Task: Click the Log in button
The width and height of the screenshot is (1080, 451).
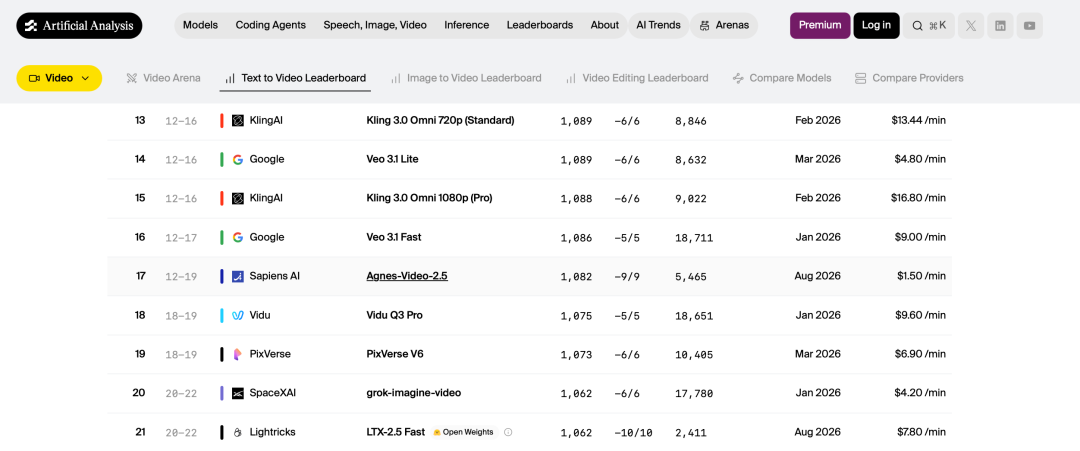Action: [876, 25]
